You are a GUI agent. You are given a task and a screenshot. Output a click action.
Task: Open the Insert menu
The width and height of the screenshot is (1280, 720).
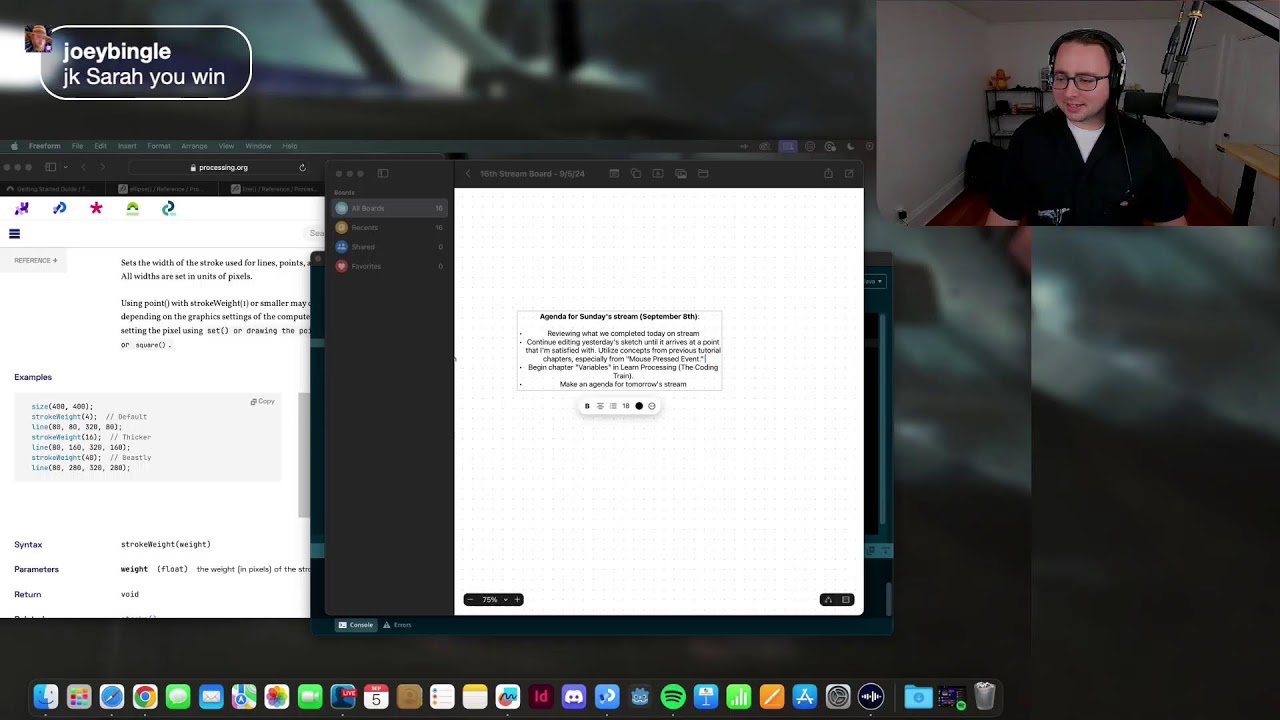point(127,146)
